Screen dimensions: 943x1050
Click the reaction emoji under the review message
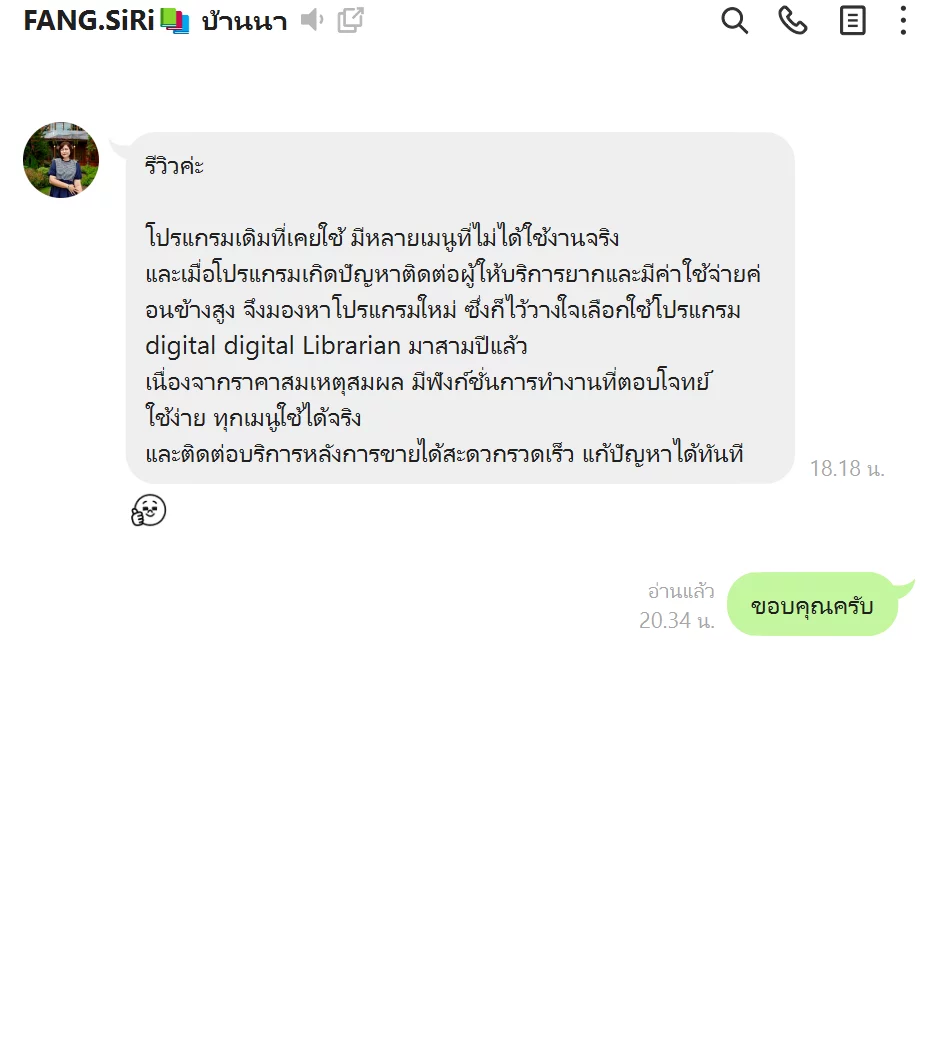(x=148, y=510)
